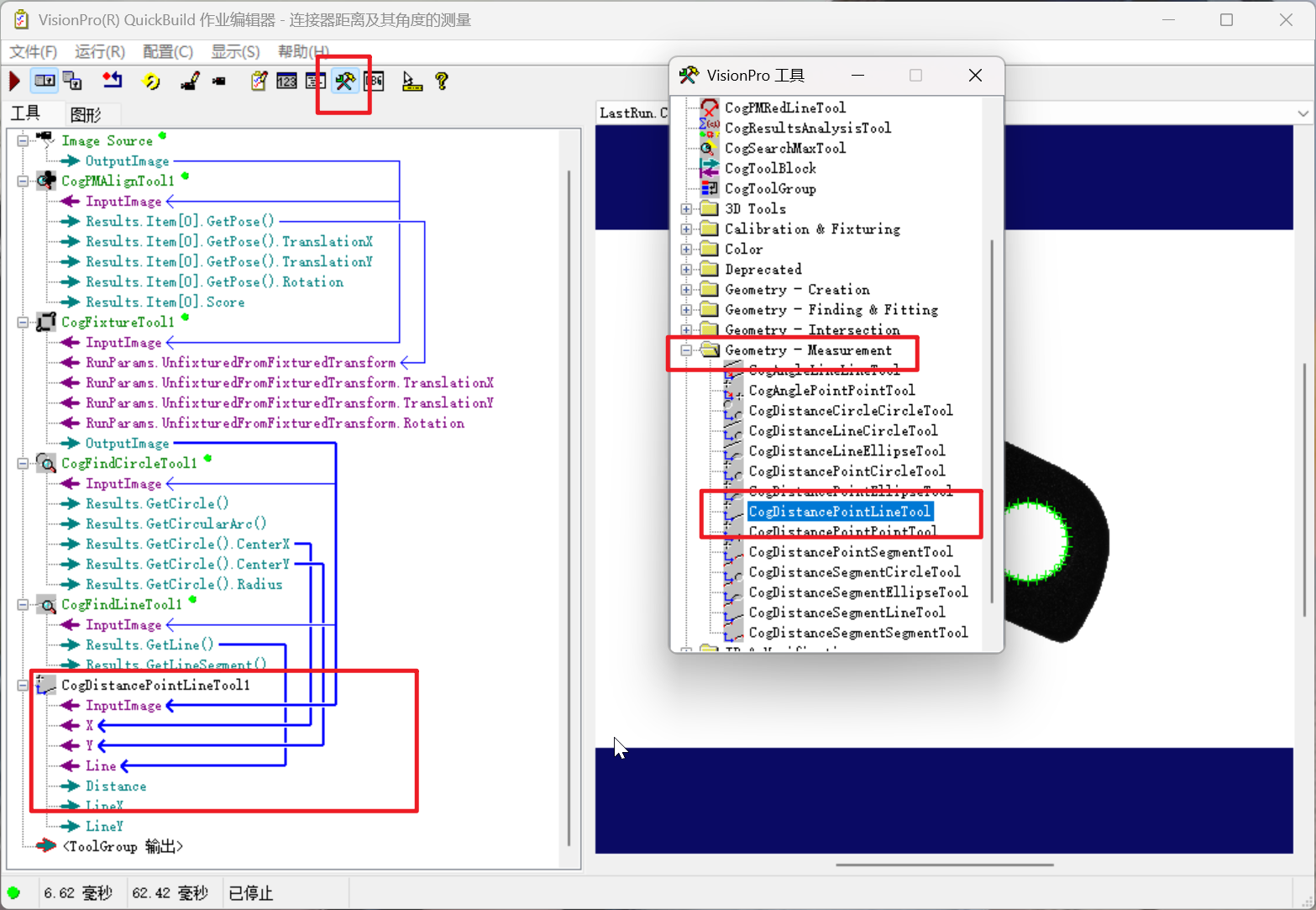Image resolution: width=1316 pixels, height=910 pixels.
Task: Click the floating windows display toolbar icon
Action: tap(73, 81)
